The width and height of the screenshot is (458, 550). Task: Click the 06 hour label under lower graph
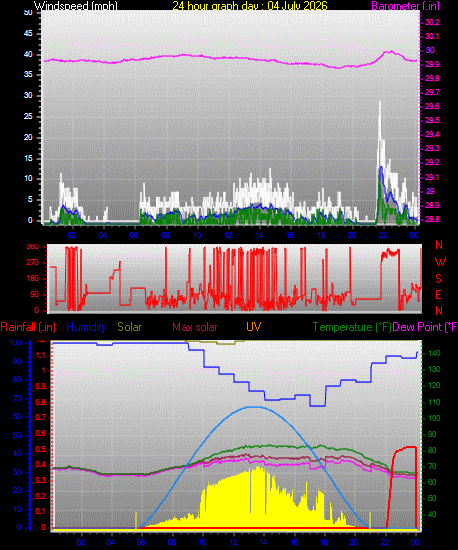(141, 542)
